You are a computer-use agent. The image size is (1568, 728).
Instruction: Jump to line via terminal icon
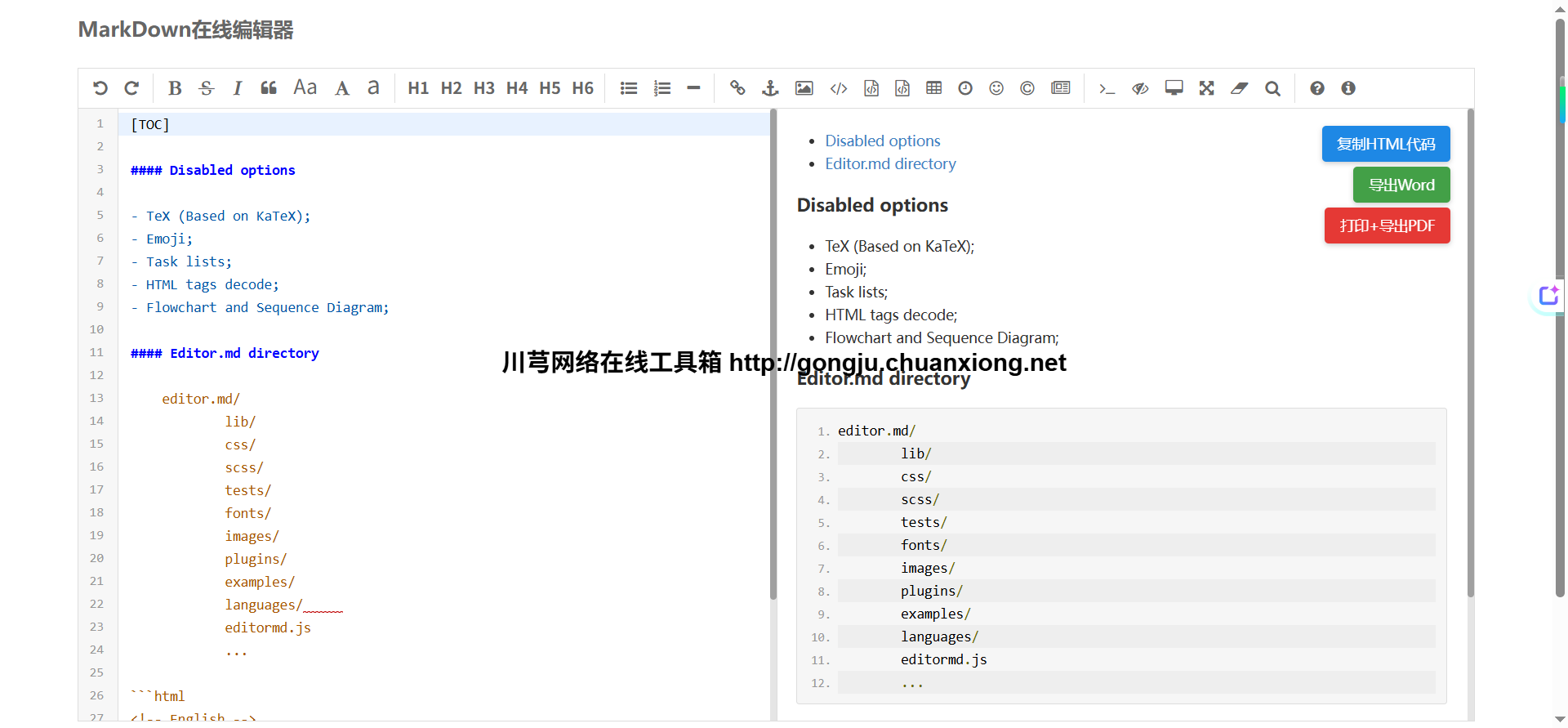coord(1107,88)
